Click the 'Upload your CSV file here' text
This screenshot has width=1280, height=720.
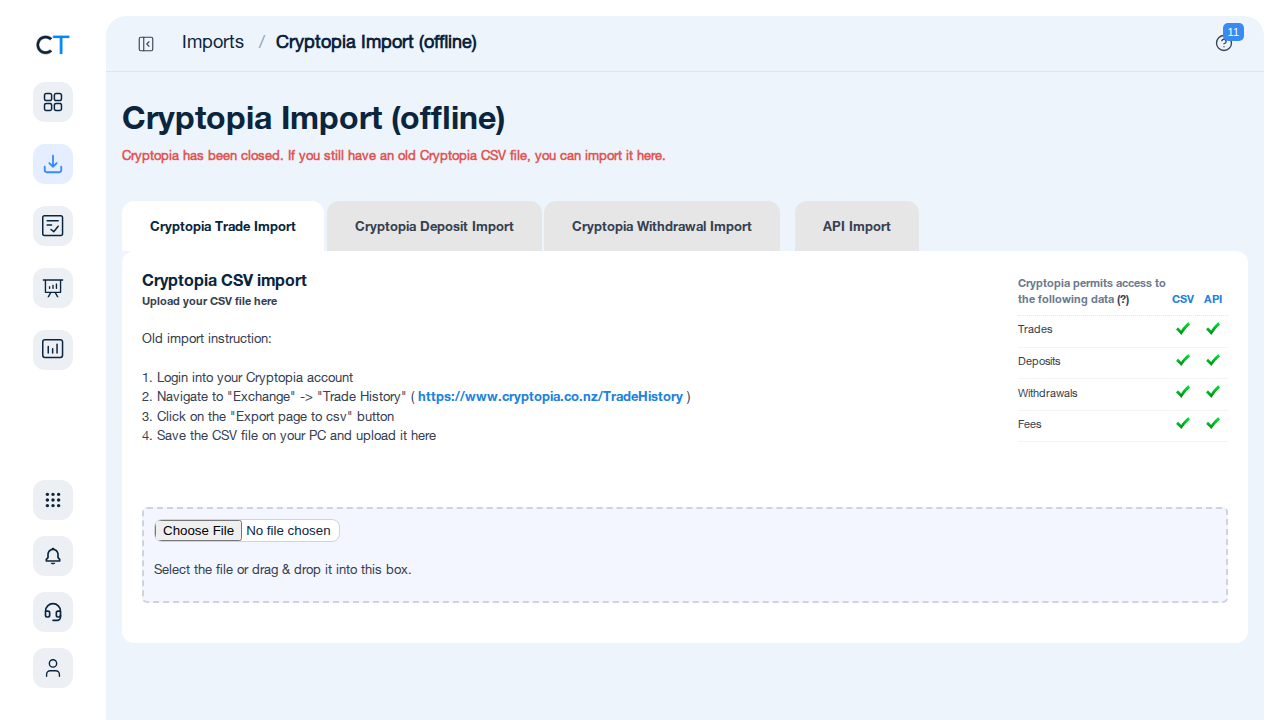(x=209, y=301)
